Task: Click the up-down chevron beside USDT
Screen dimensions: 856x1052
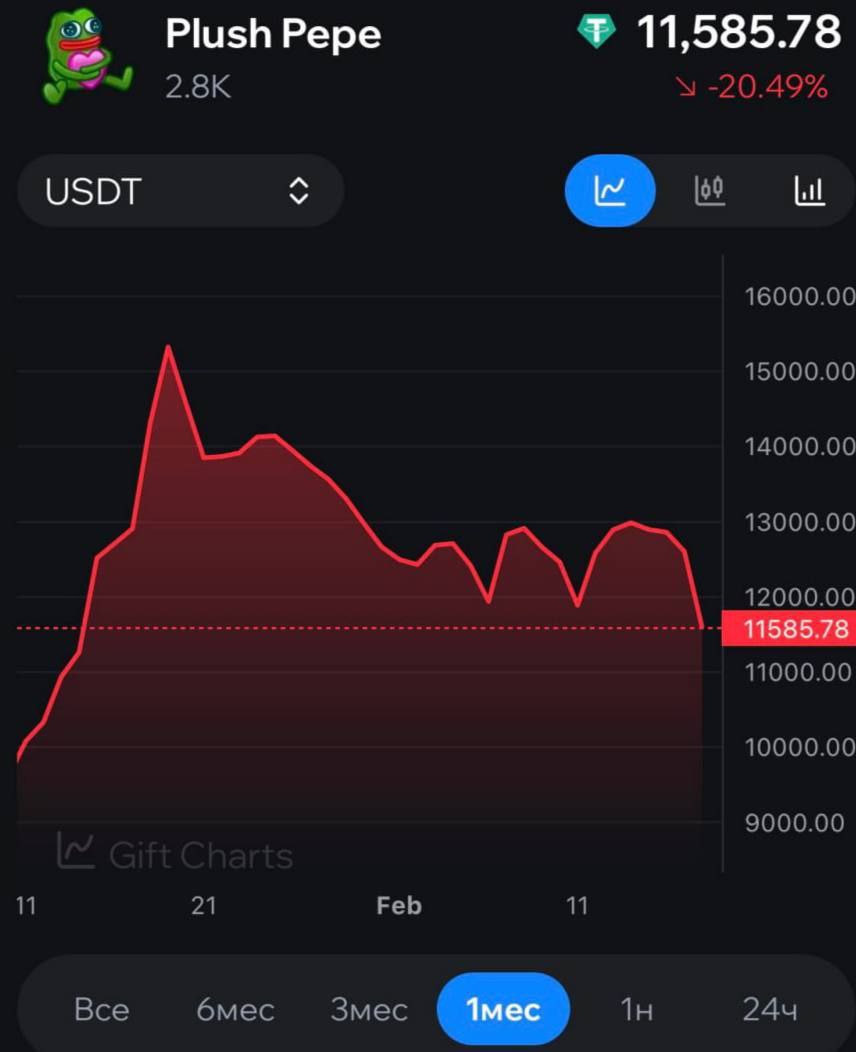Action: pyautogui.click(x=298, y=191)
